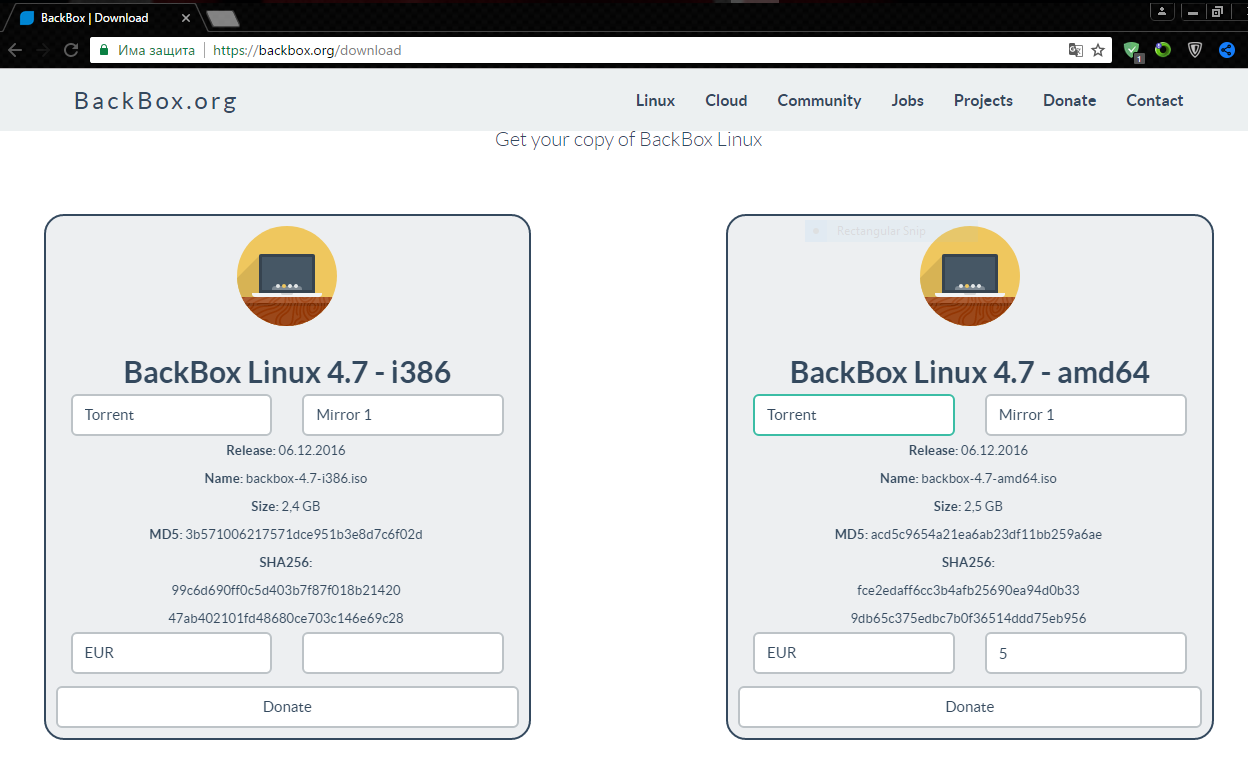The width and height of the screenshot is (1248, 771).
Task: Click the file name backbox-4.7-amd64.iso
Action: (x=989, y=479)
